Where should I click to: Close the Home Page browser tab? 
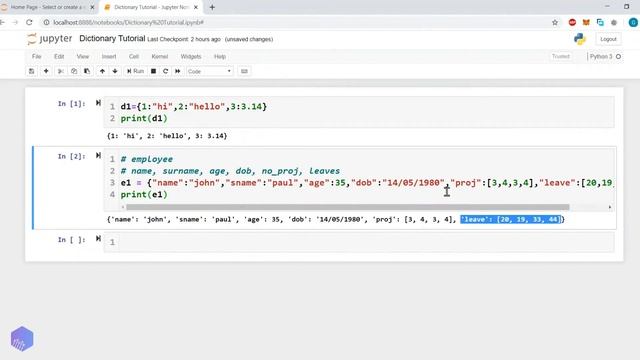[x=92, y=7]
